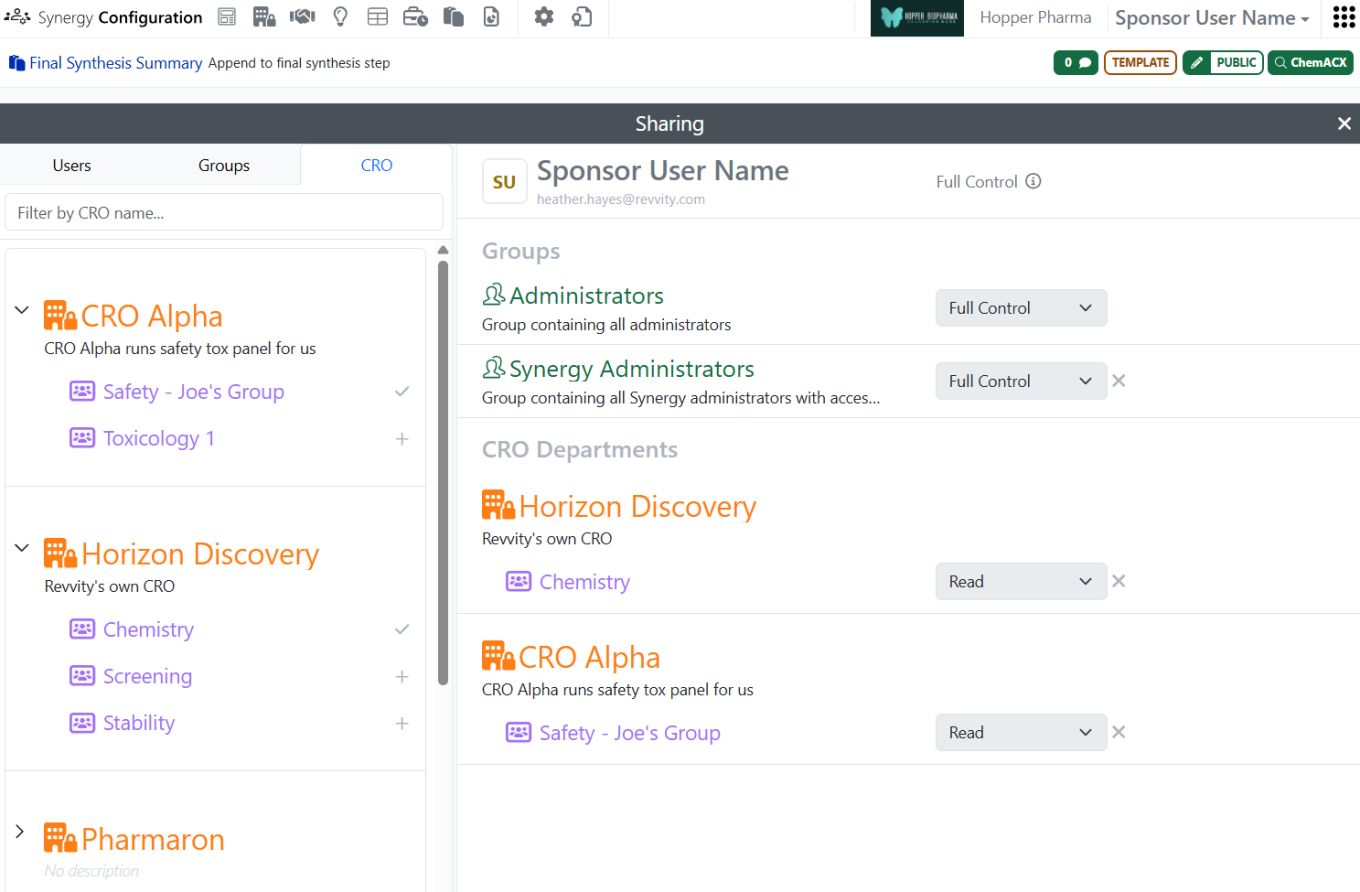This screenshot has width=1360, height=892.
Task: Click the certificate document icon in toolbar
Action: click(582, 17)
